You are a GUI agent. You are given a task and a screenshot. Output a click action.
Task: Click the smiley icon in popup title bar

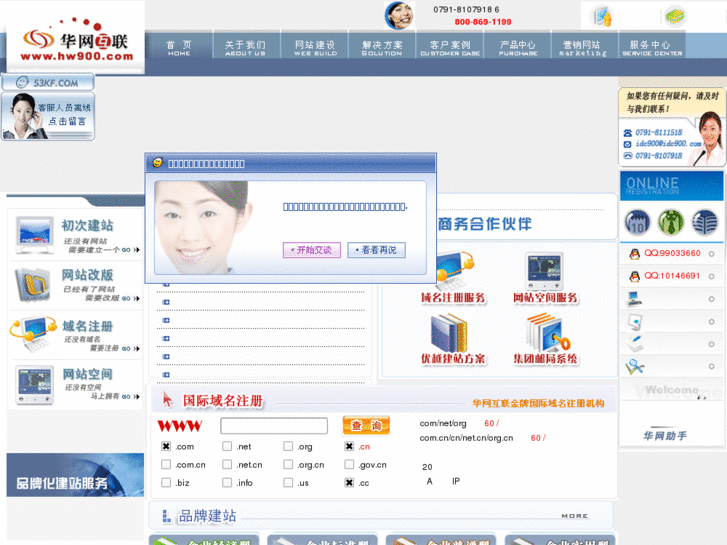pyautogui.click(x=158, y=163)
